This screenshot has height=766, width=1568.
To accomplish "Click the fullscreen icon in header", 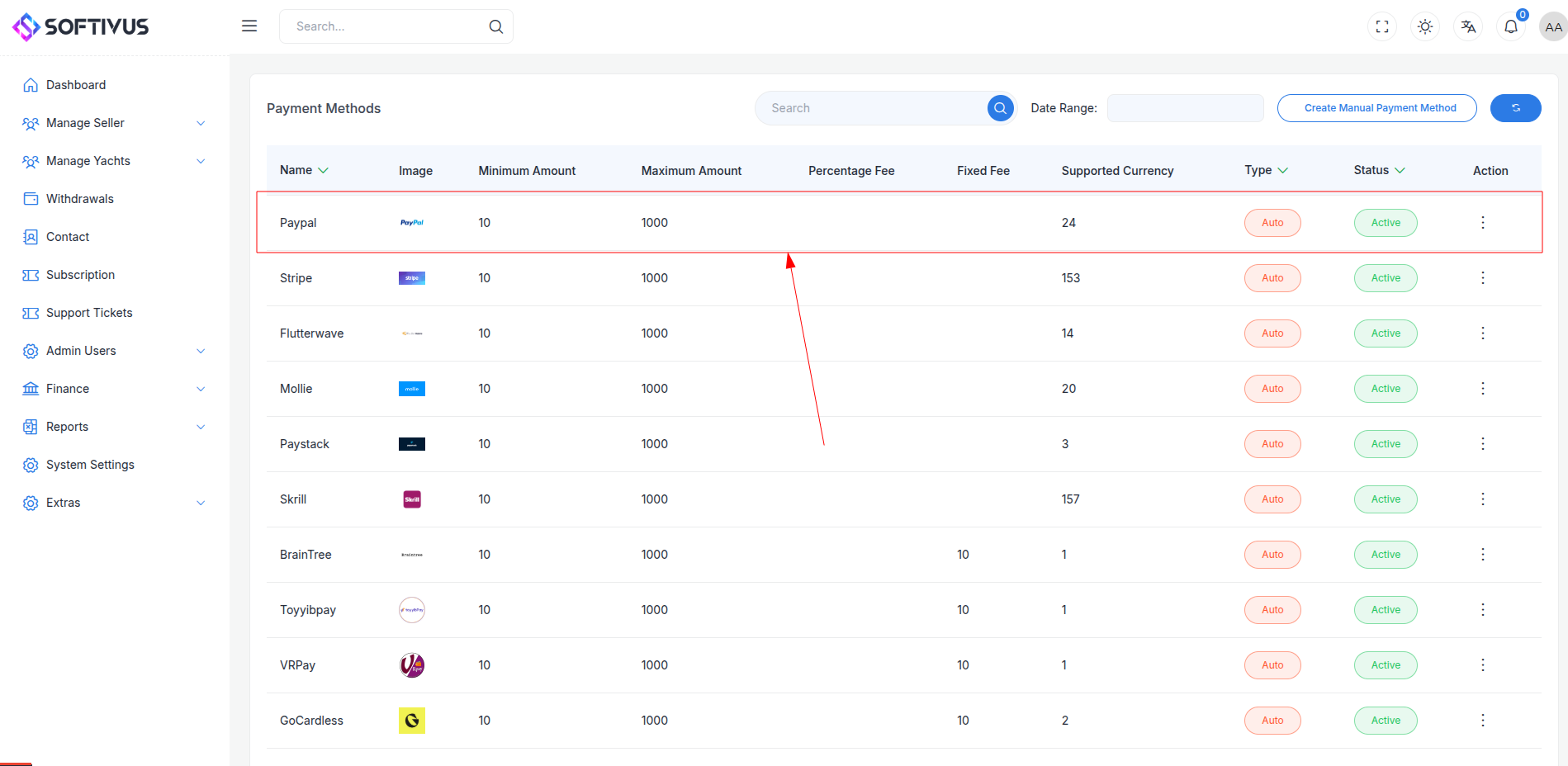I will 1382,26.
